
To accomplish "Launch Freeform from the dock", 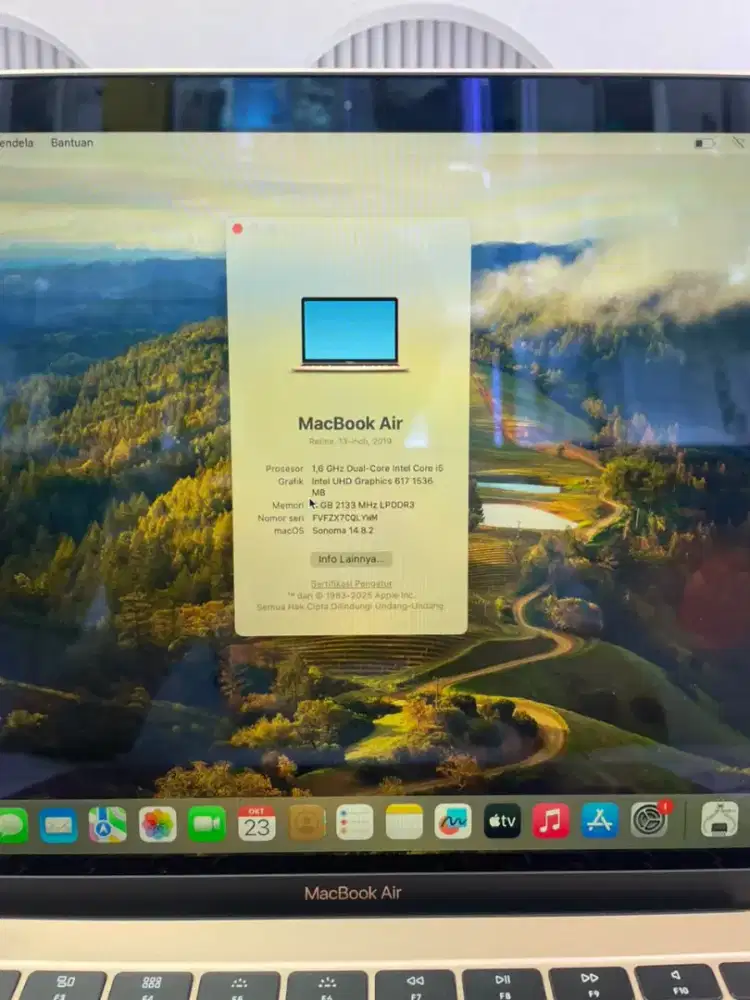I will pyautogui.click(x=453, y=821).
